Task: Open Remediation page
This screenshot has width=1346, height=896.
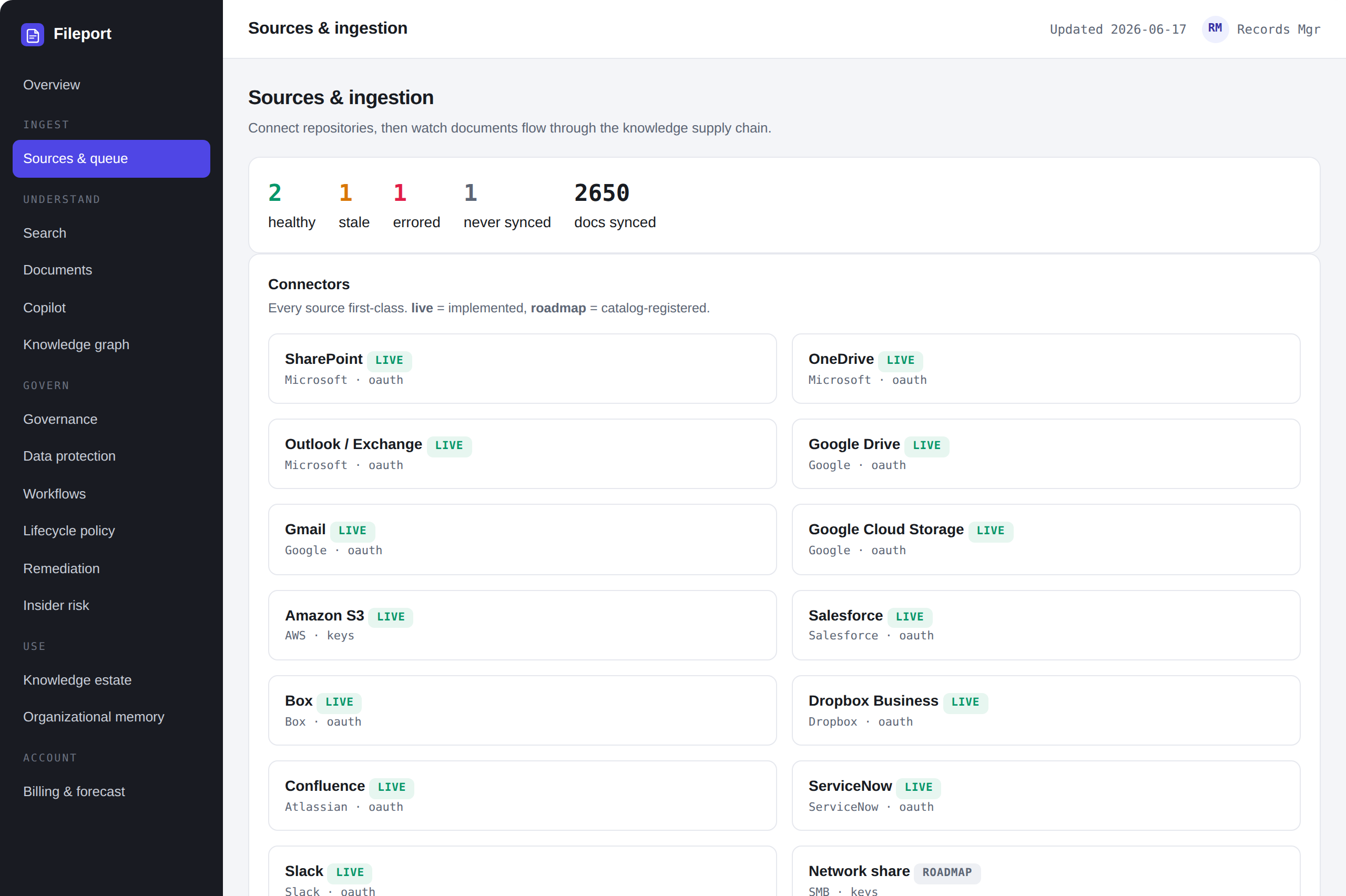Action: [x=111, y=568]
